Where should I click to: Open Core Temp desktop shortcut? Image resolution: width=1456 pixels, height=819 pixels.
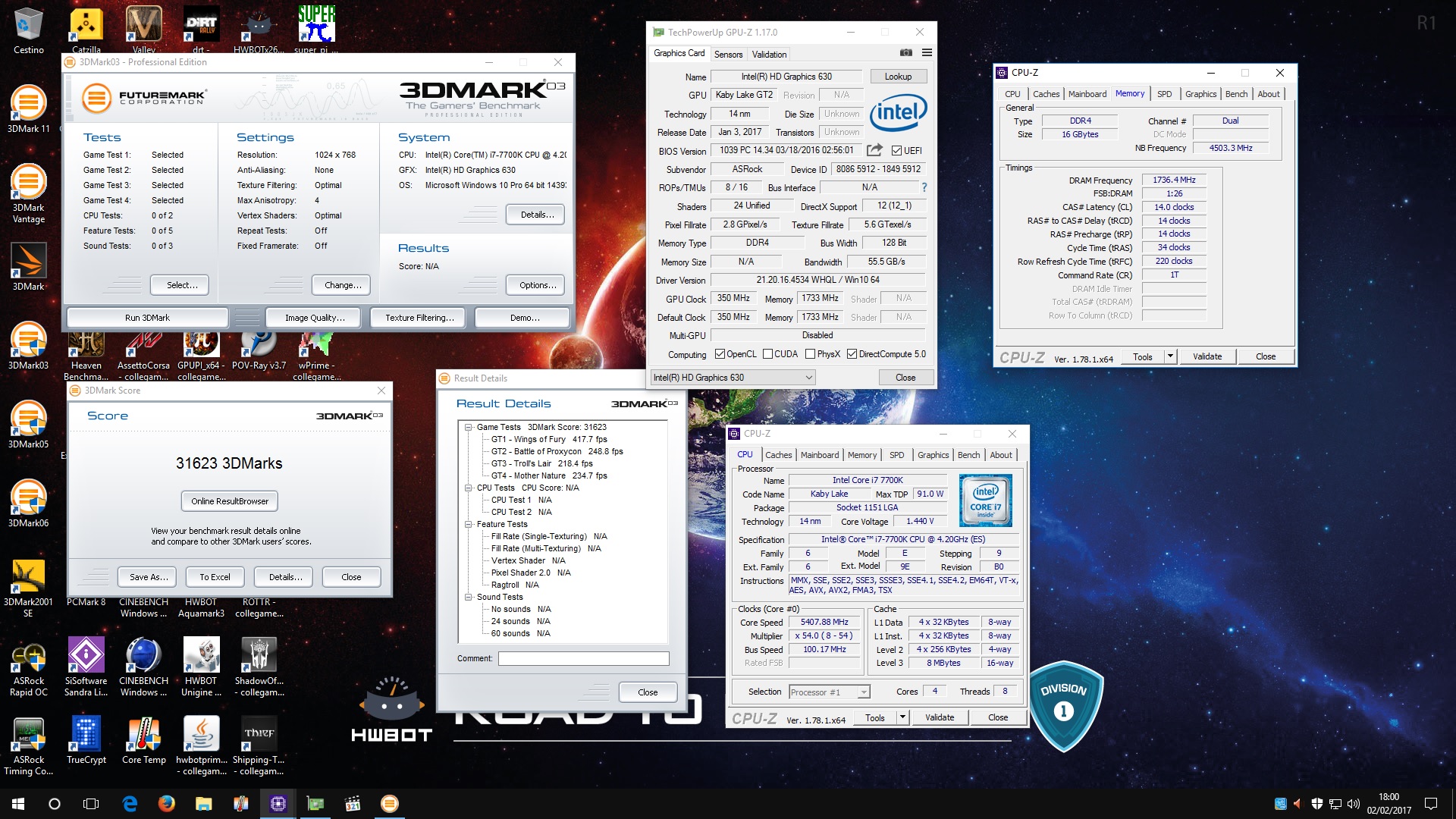(x=143, y=739)
